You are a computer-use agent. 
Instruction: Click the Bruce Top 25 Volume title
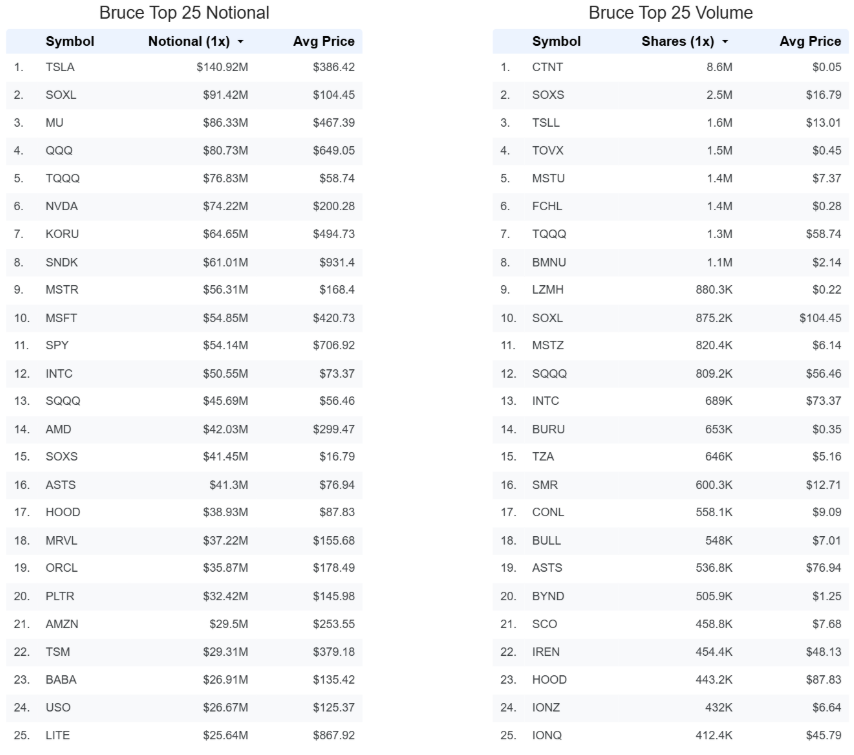coord(670,13)
